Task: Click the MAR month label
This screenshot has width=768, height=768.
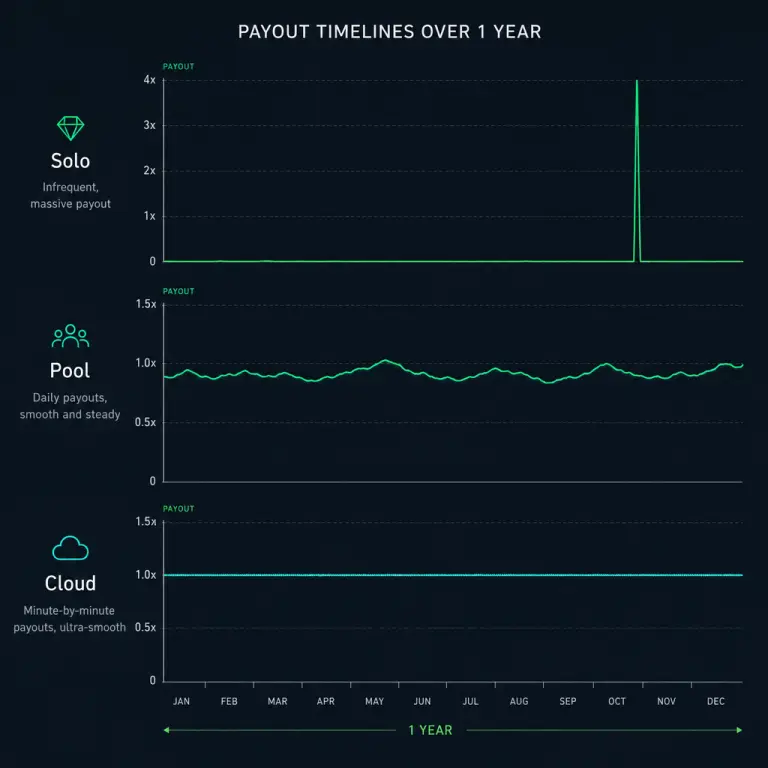Action: click(277, 701)
